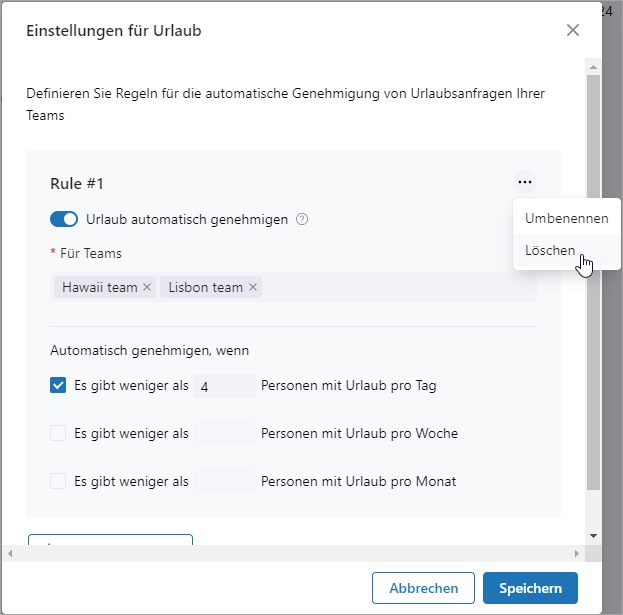623x615 pixels.
Task: Click the vertical scrollbar down arrow
Action: tap(593, 535)
